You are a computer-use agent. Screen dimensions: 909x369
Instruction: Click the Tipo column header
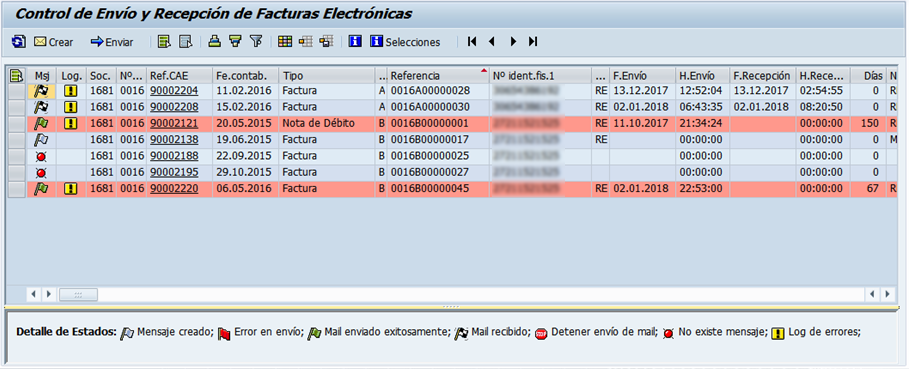tap(326, 75)
